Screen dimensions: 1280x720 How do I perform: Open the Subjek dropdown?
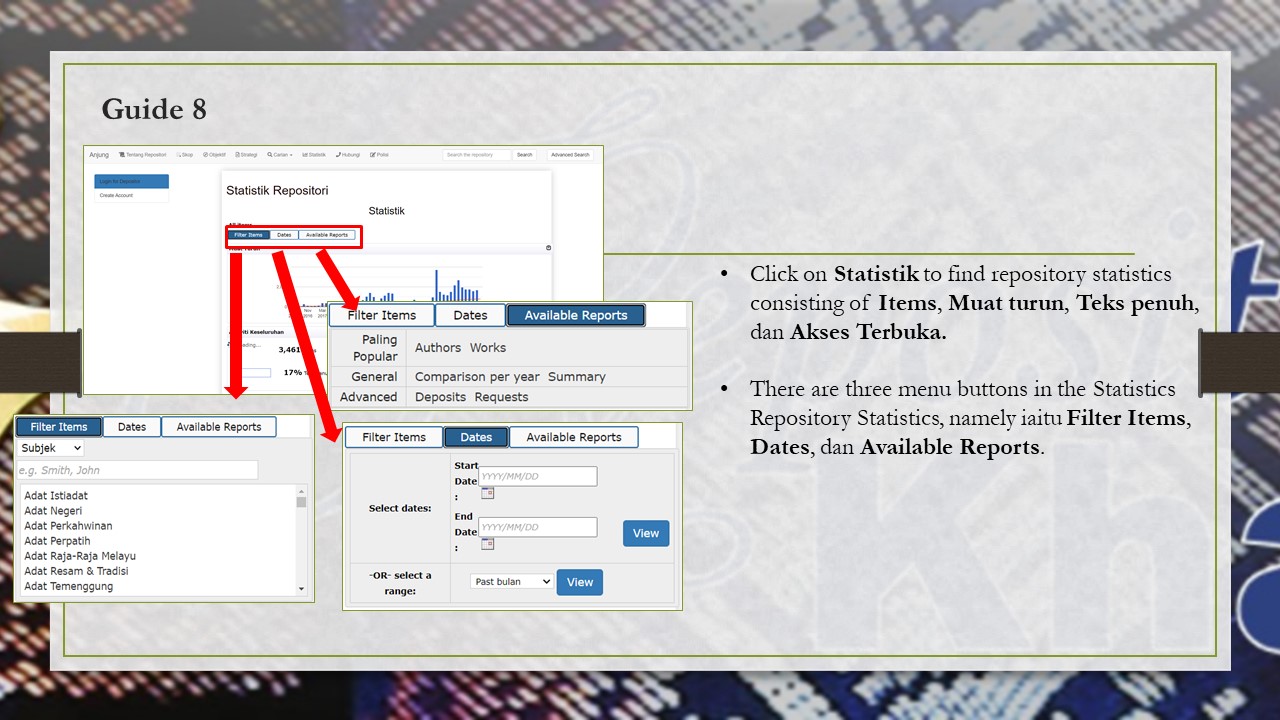tap(50, 447)
